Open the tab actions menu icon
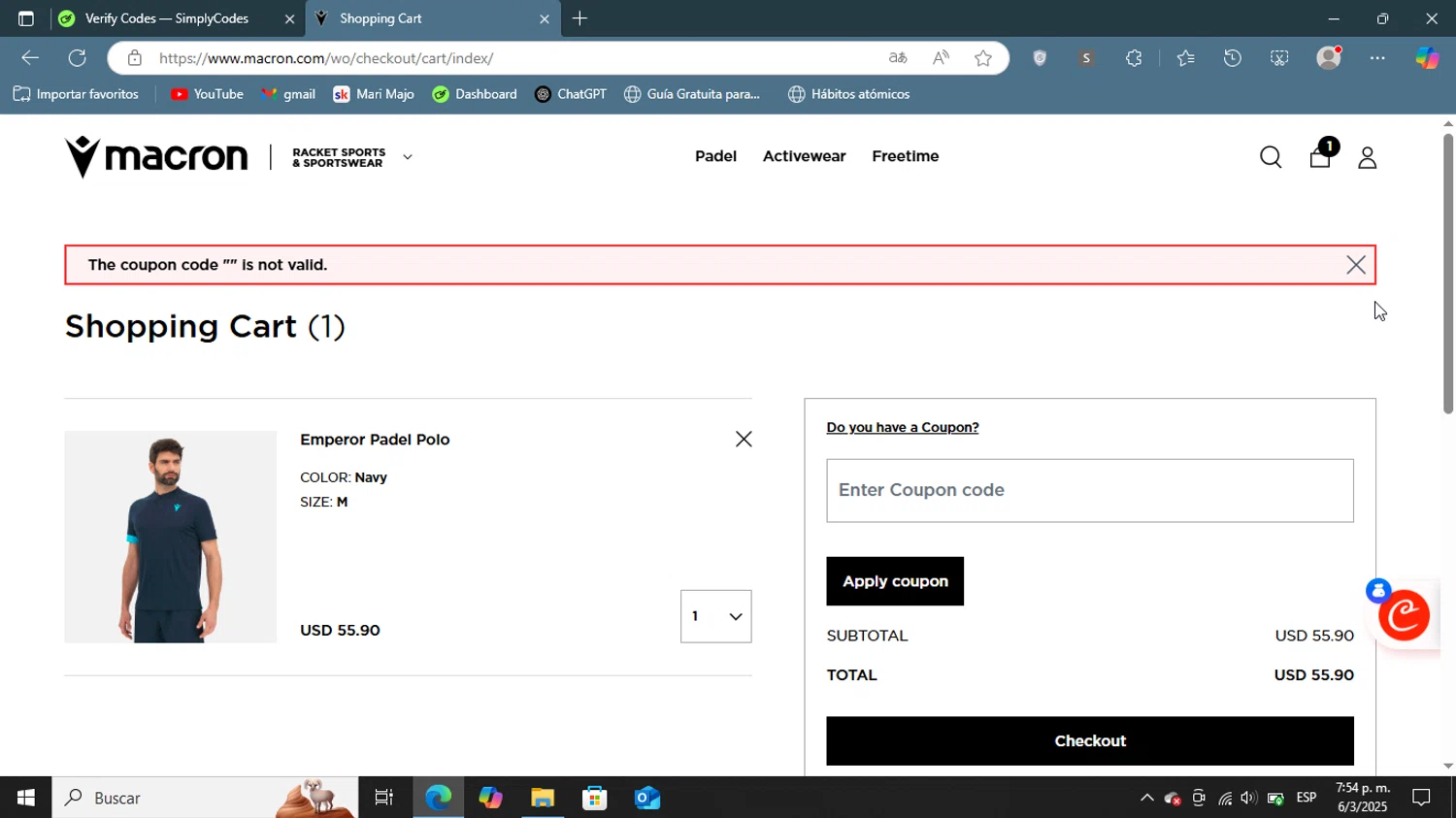This screenshot has height=818, width=1456. 26,18
